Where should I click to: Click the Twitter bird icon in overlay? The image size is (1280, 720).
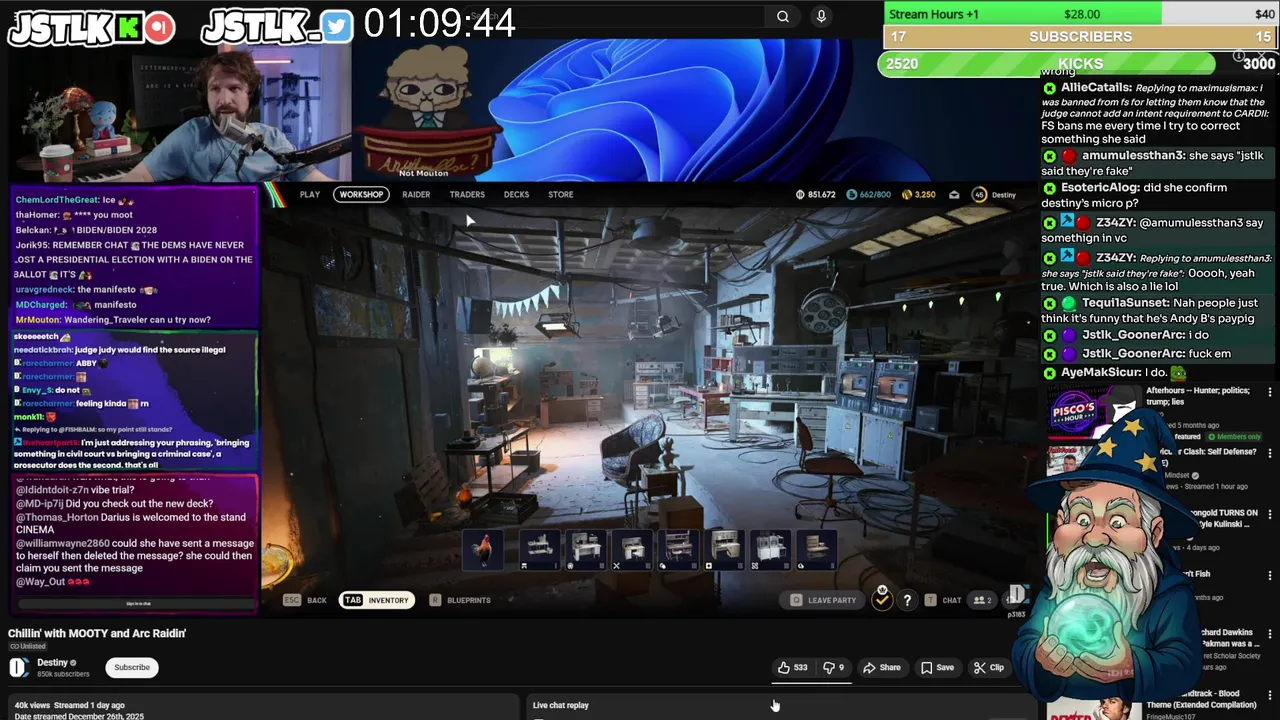click(337, 27)
